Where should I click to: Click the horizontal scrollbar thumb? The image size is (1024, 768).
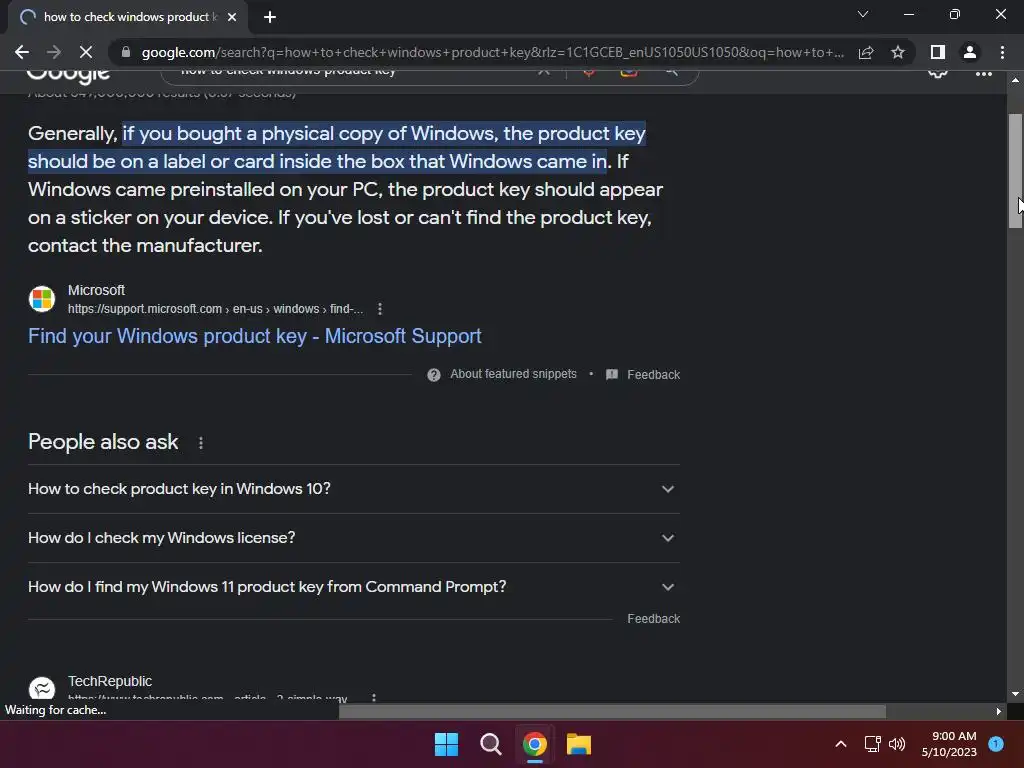(612, 712)
